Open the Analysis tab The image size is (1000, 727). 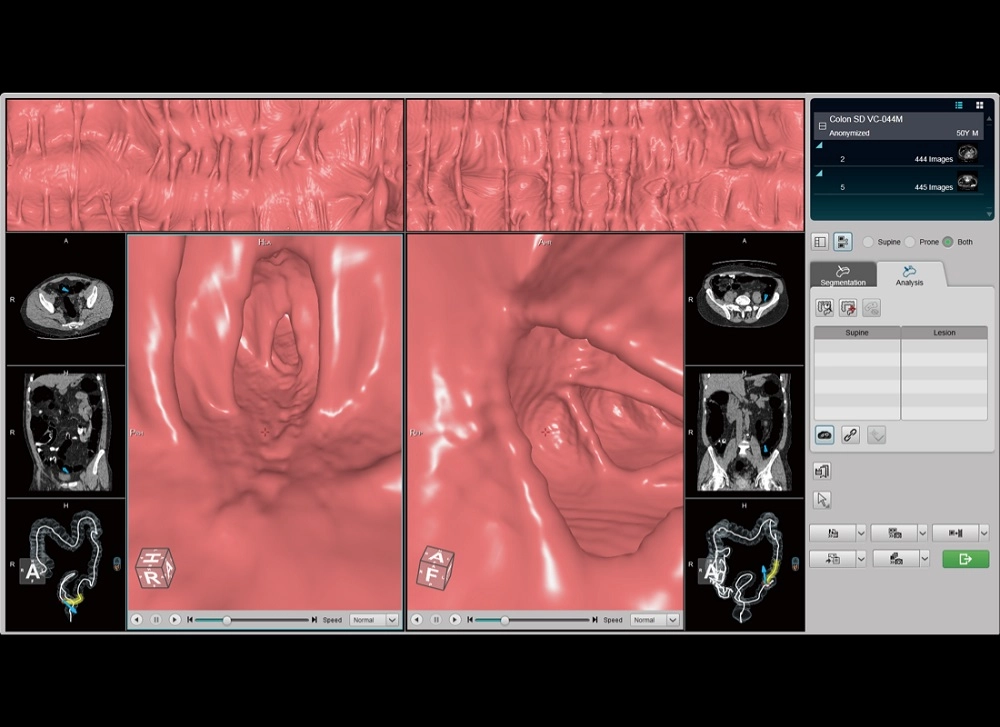[x=910, y=276]
